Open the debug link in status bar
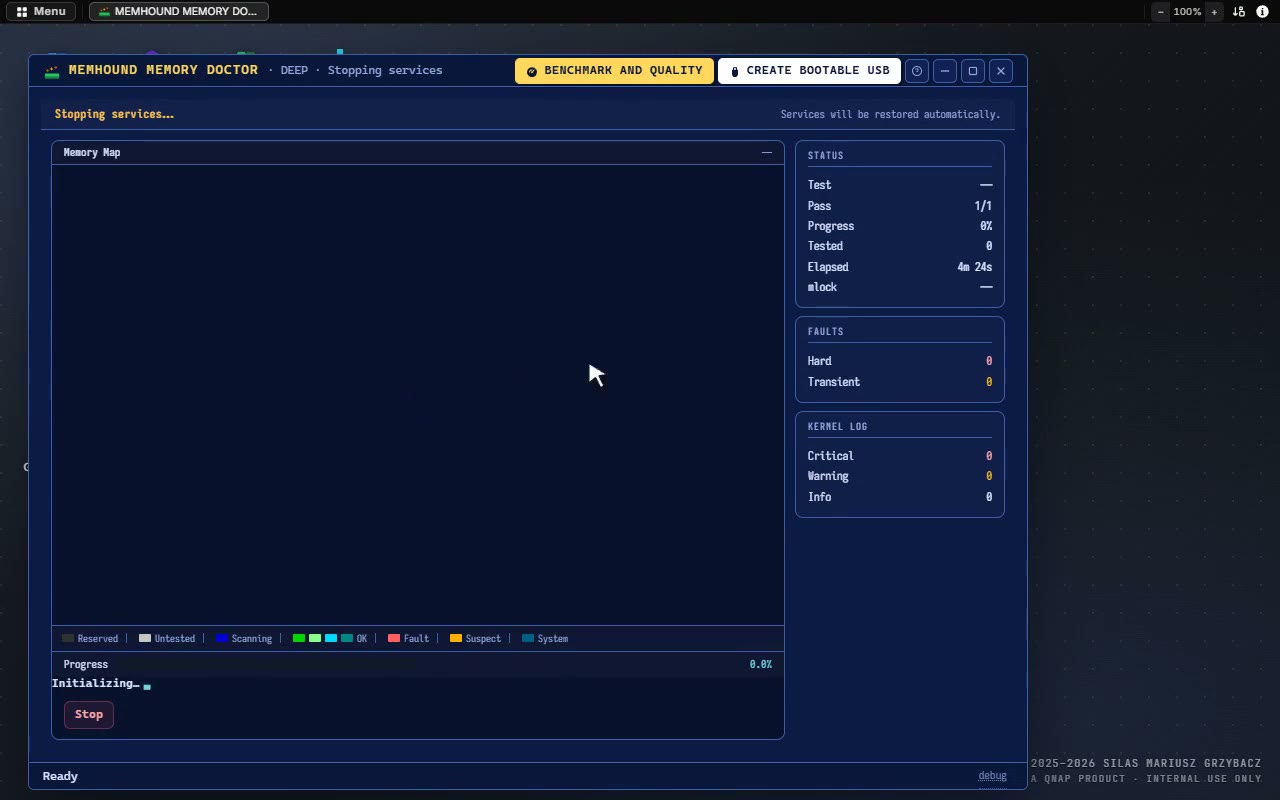 pyautogui.click(x=992, y=776)
